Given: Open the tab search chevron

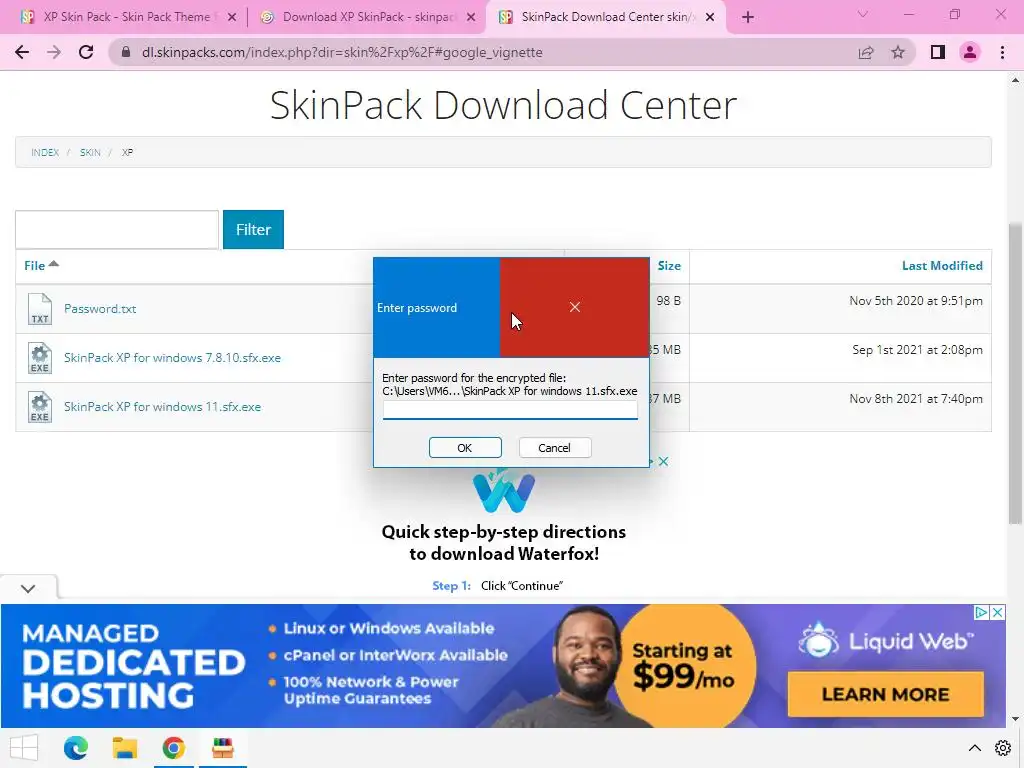Looking at the screenshot, I should pos(863,14).
